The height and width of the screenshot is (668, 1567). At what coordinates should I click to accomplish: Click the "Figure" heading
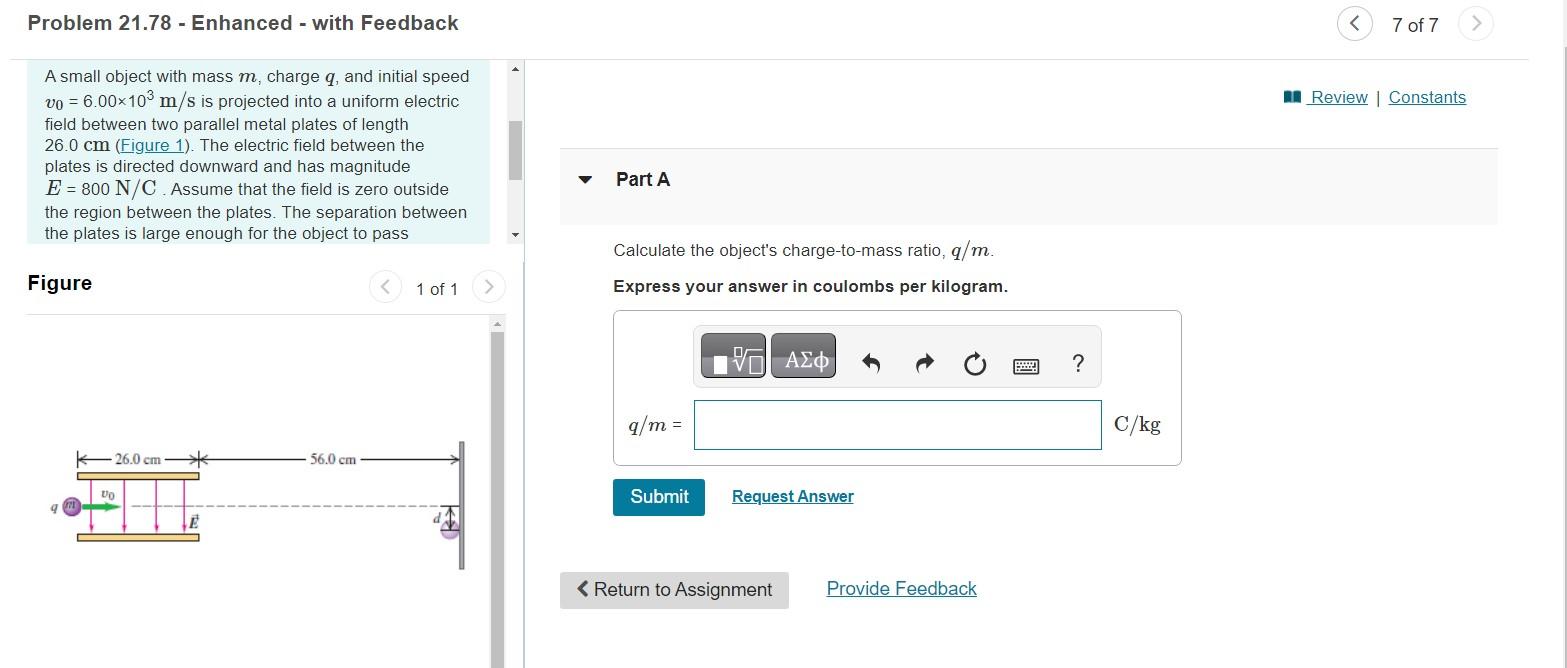click(x=60, y=283)
